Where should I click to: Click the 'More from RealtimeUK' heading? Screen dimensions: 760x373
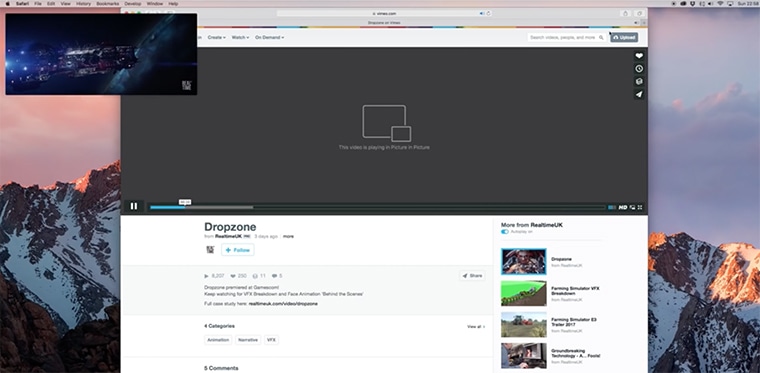[532, 225]
